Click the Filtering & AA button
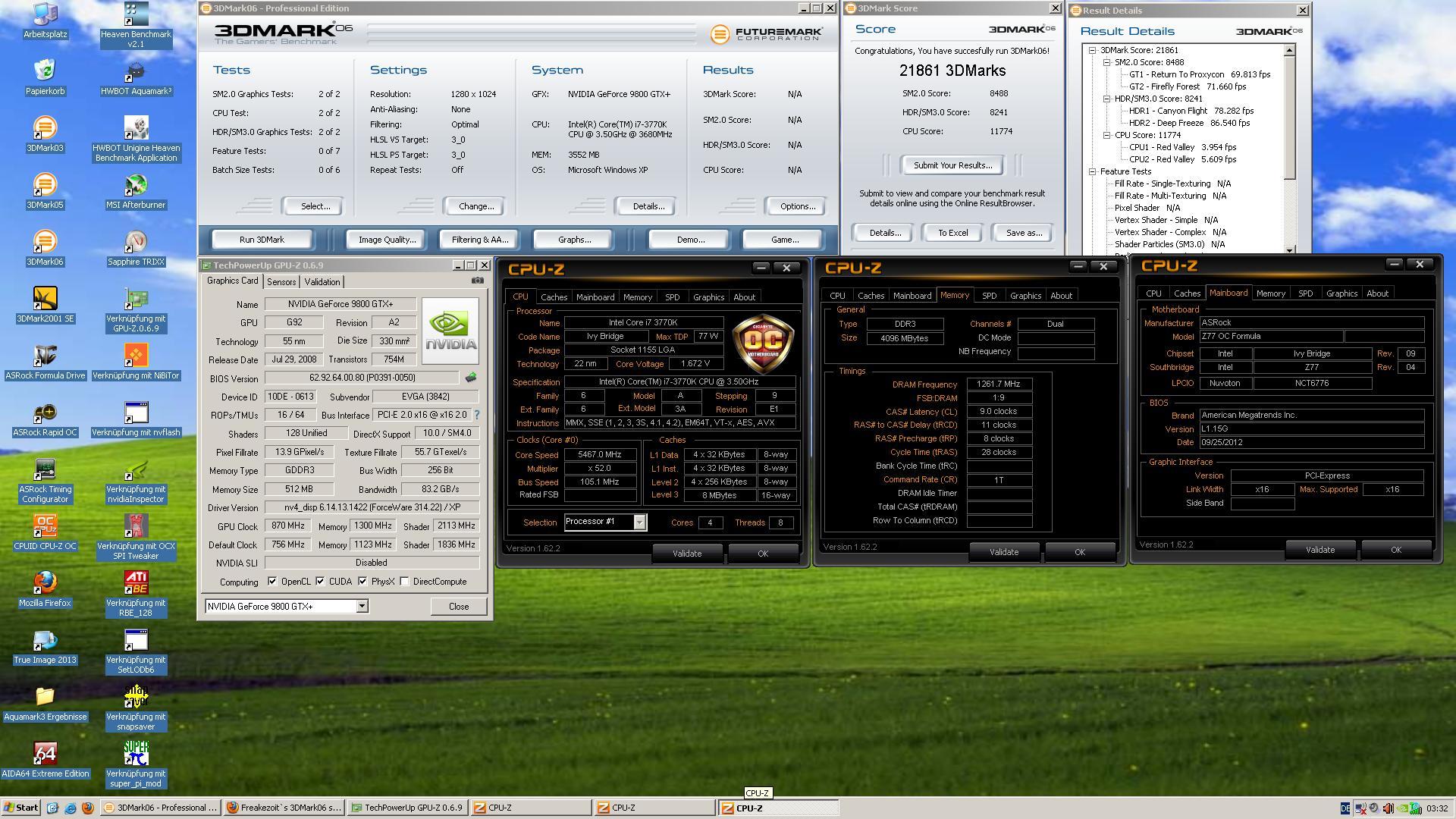Viewport: 1456px width, 819px height. click(x=479, y=240)
